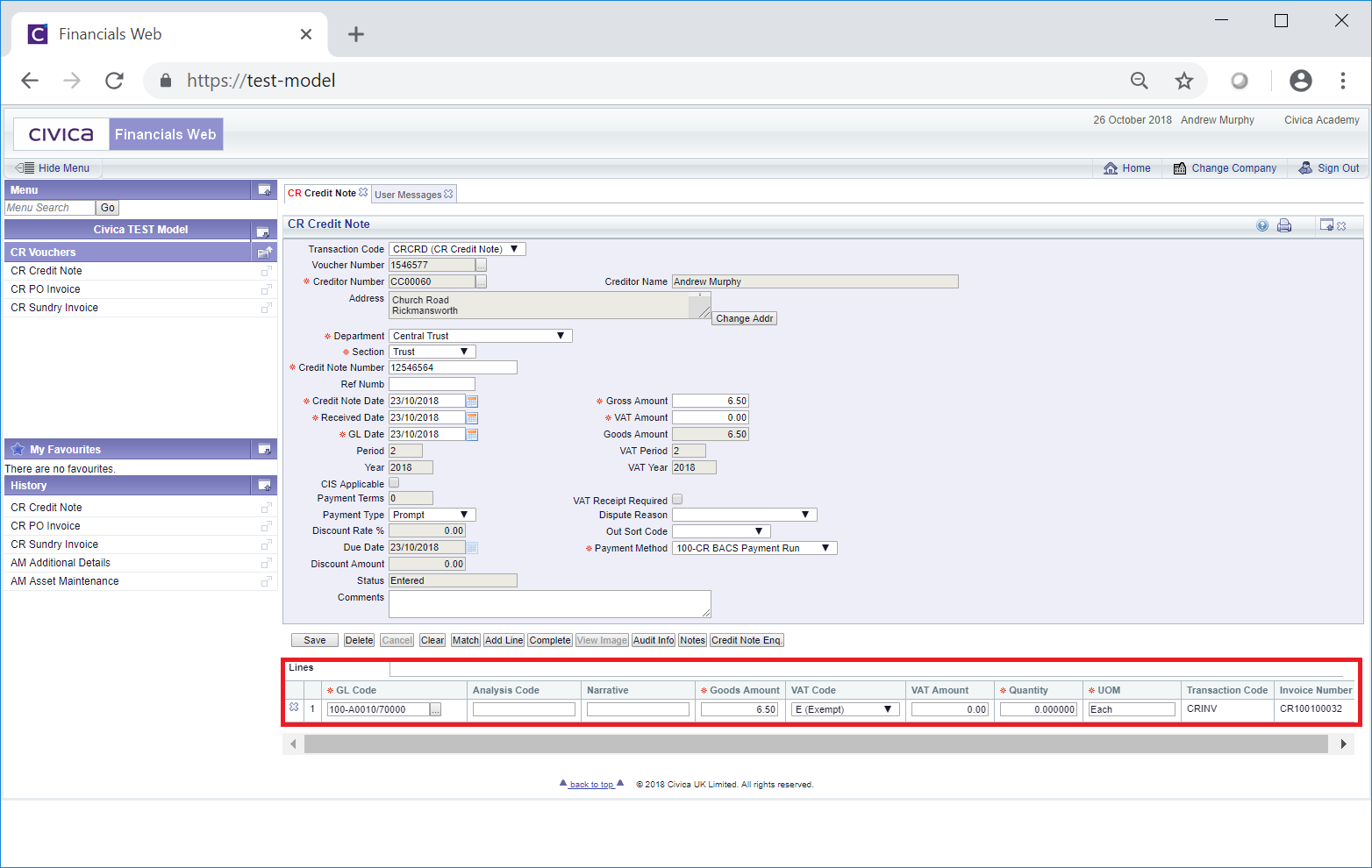The image size is (1372, 868).
Task: Close the CR Credit Note tab
Action: pyautogui.click(x=363, y=192)
